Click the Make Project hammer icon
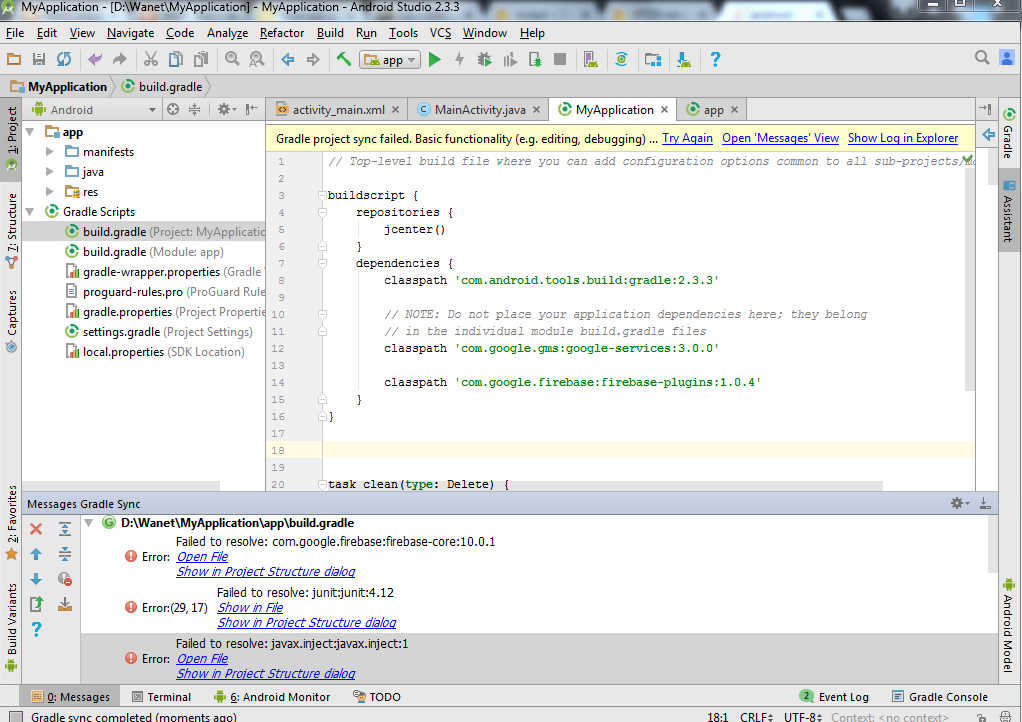 [x=344, y=59]
